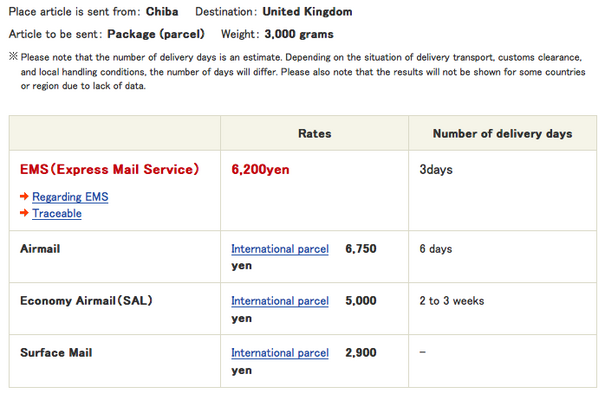Open International parcel link in Economy Airmail row
This screenshot has width=605, height=400.
[x=280, y=301]
